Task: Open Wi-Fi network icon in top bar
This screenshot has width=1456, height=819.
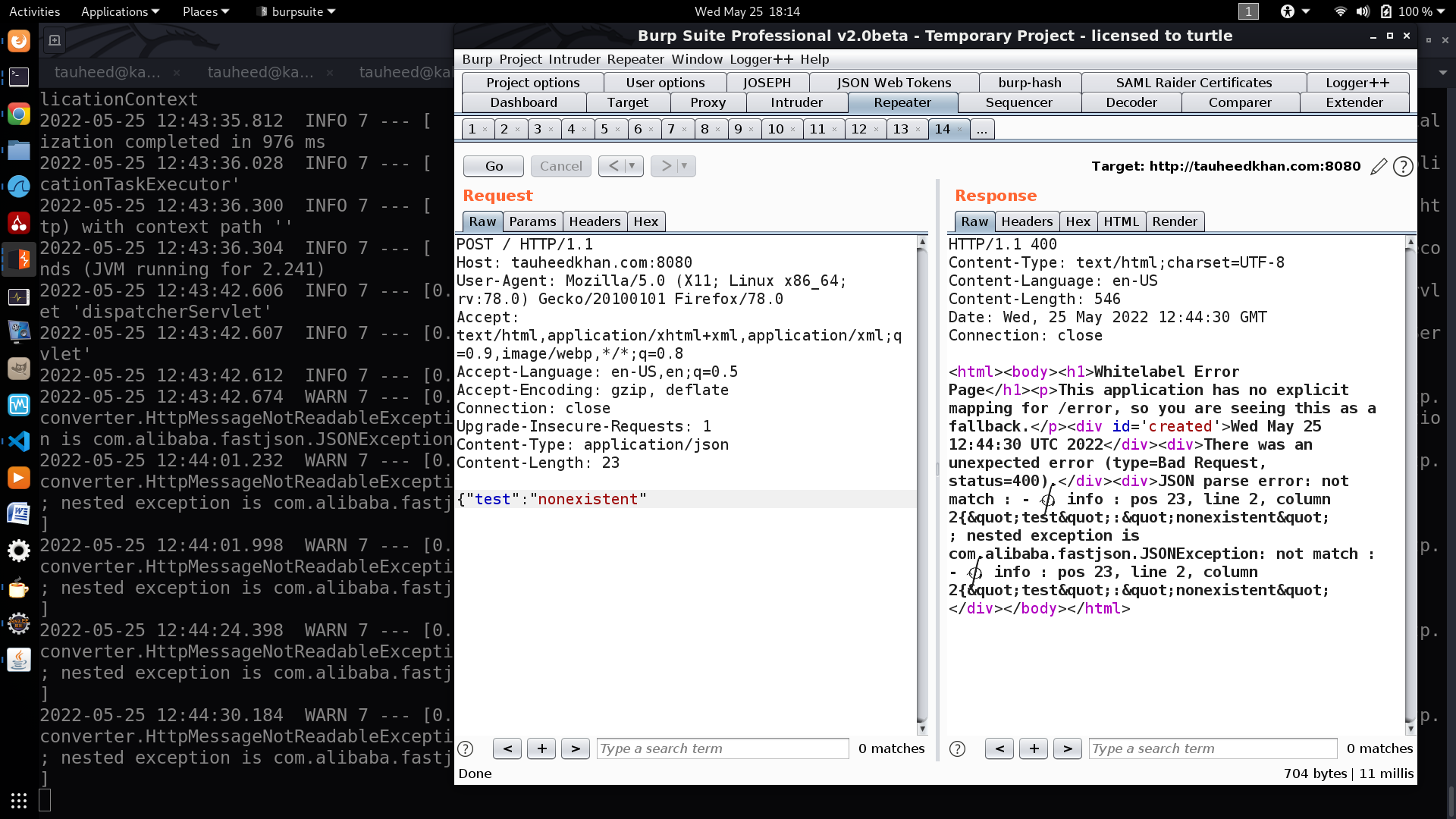Action: pyautogui.click(x=1340, y=11)
